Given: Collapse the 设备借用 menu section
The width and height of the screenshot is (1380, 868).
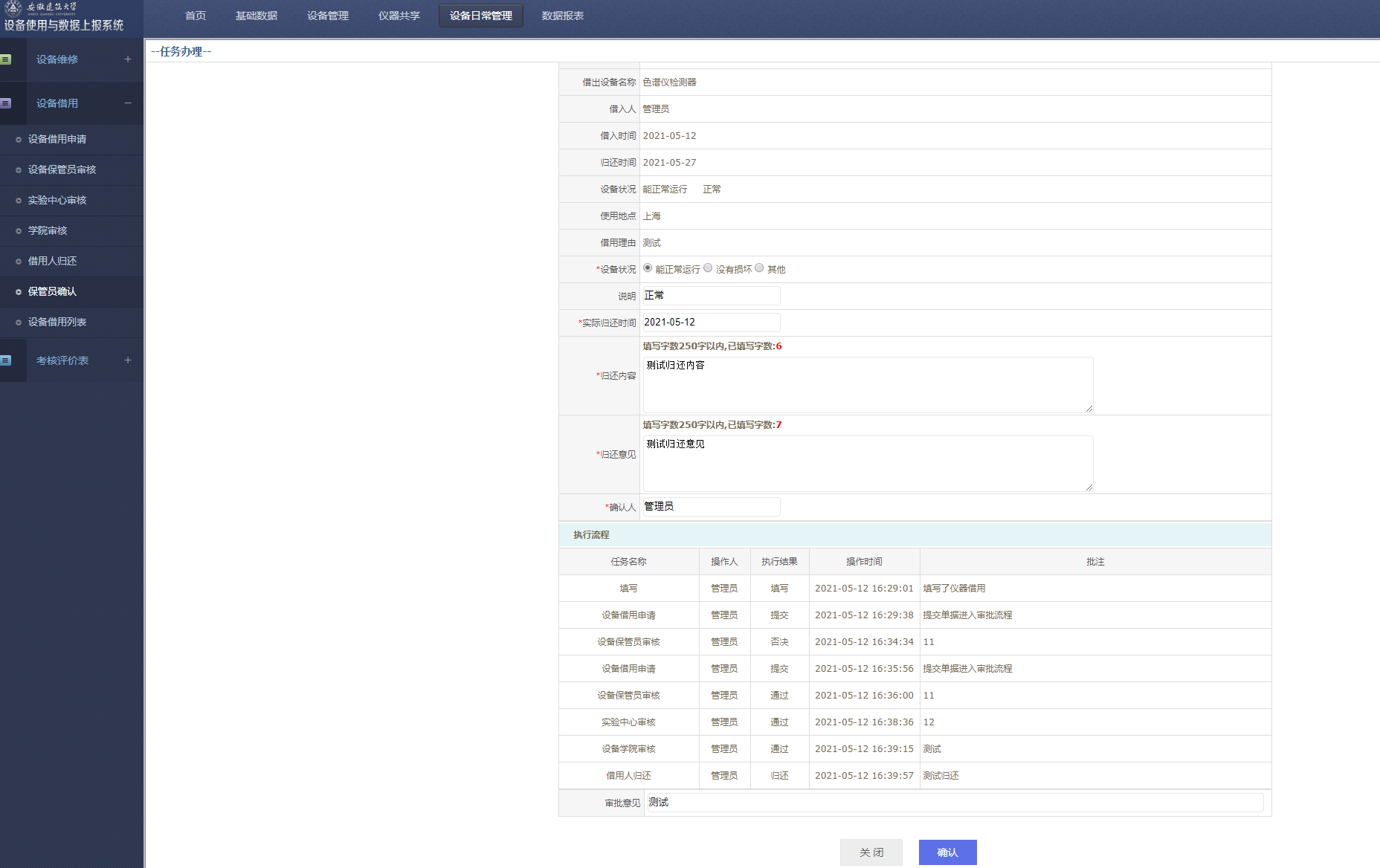Looking at the screenshot, I should point(128,103).
